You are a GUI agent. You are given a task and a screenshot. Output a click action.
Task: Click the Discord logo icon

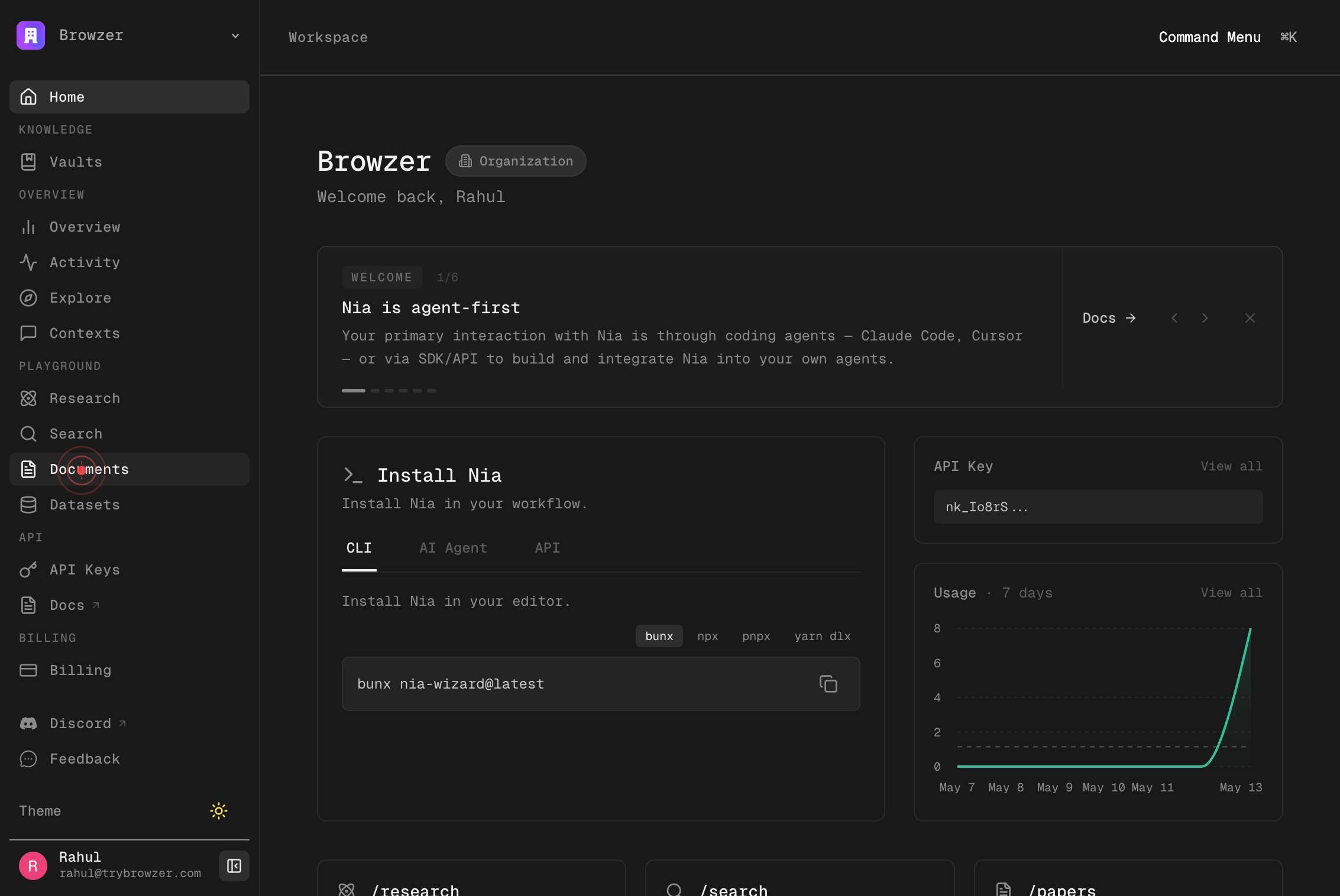[28, 723]
